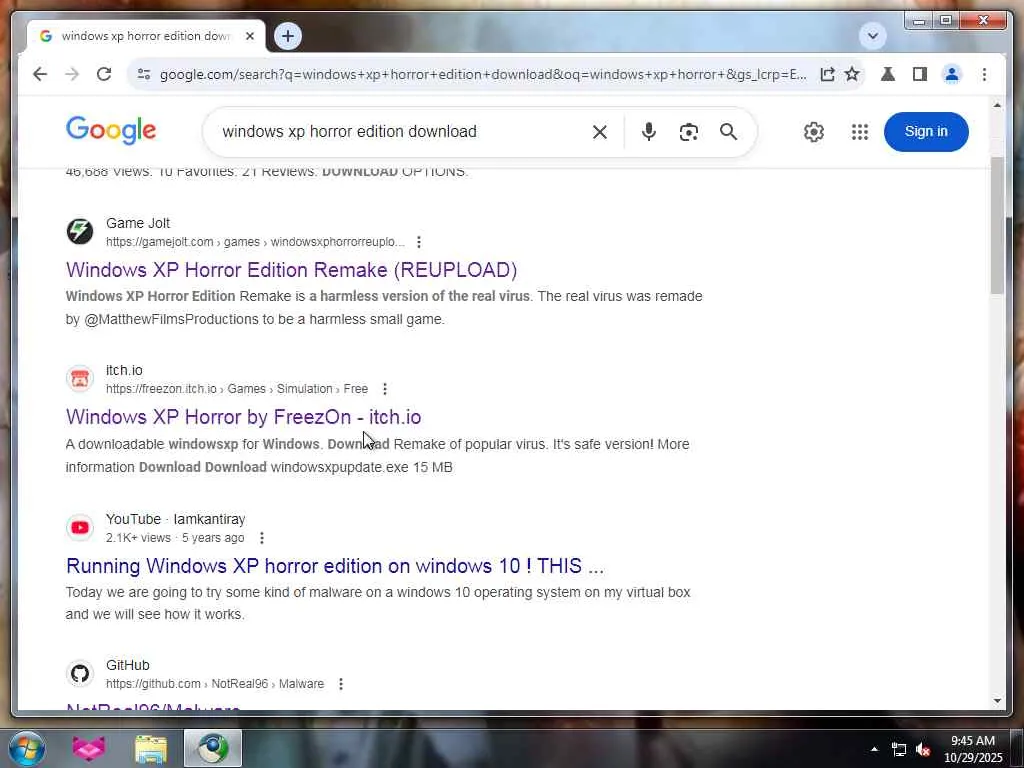Image resolution: width=1024 pixels, height=768 pixels.
Task: Open the clock showing 9:45 AM
Action: (x=972, y=749)
